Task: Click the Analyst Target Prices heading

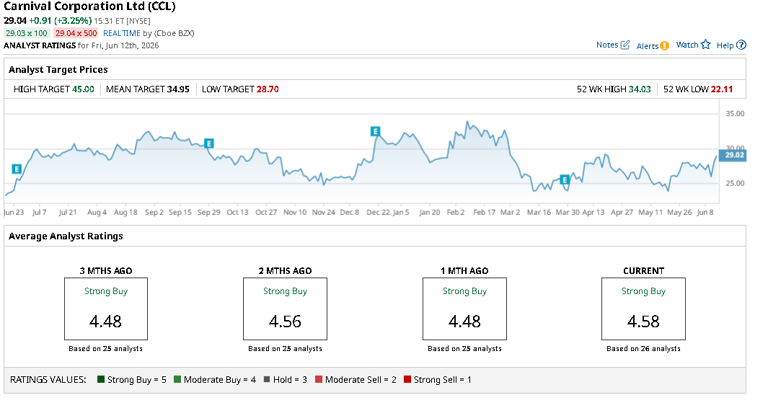Action: [58, 70]
